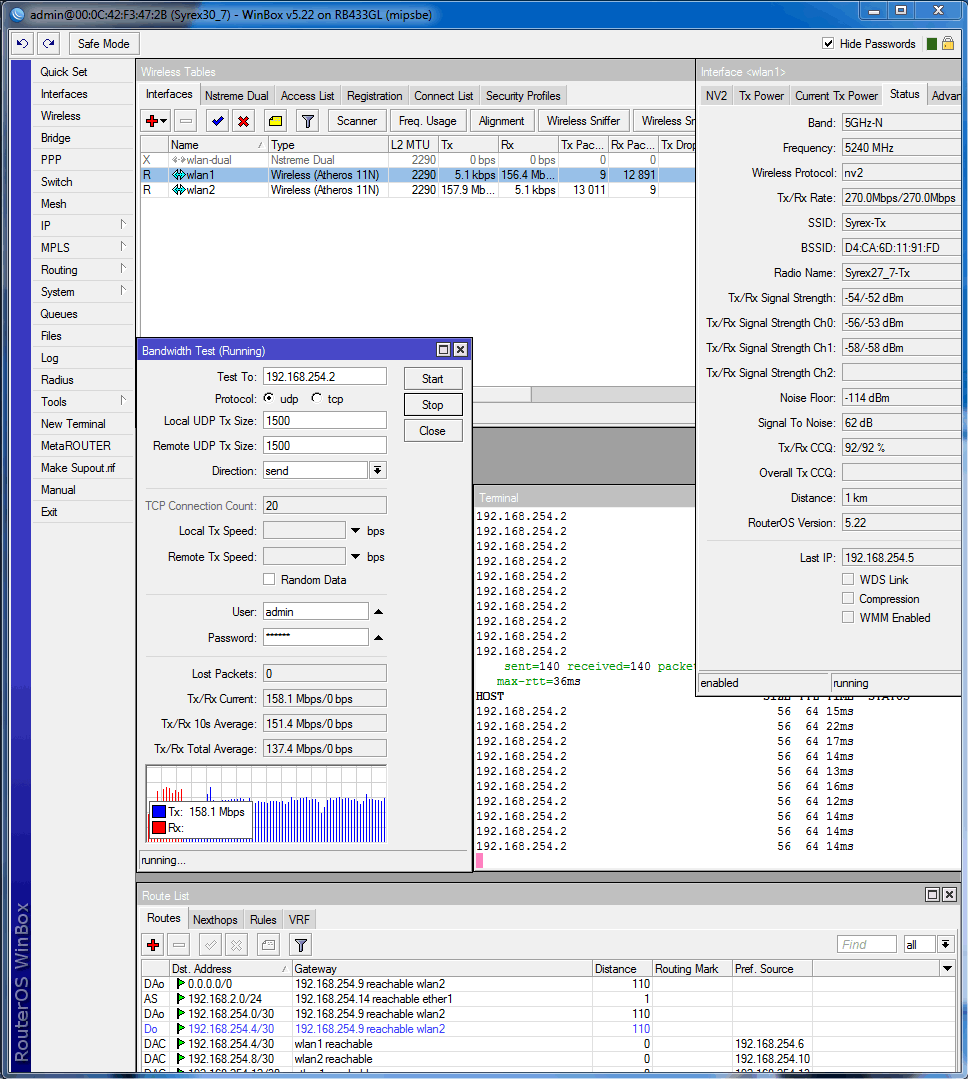Click the wlan2 interface icon
Screen dimensions: 968x1079
point(178,190)
